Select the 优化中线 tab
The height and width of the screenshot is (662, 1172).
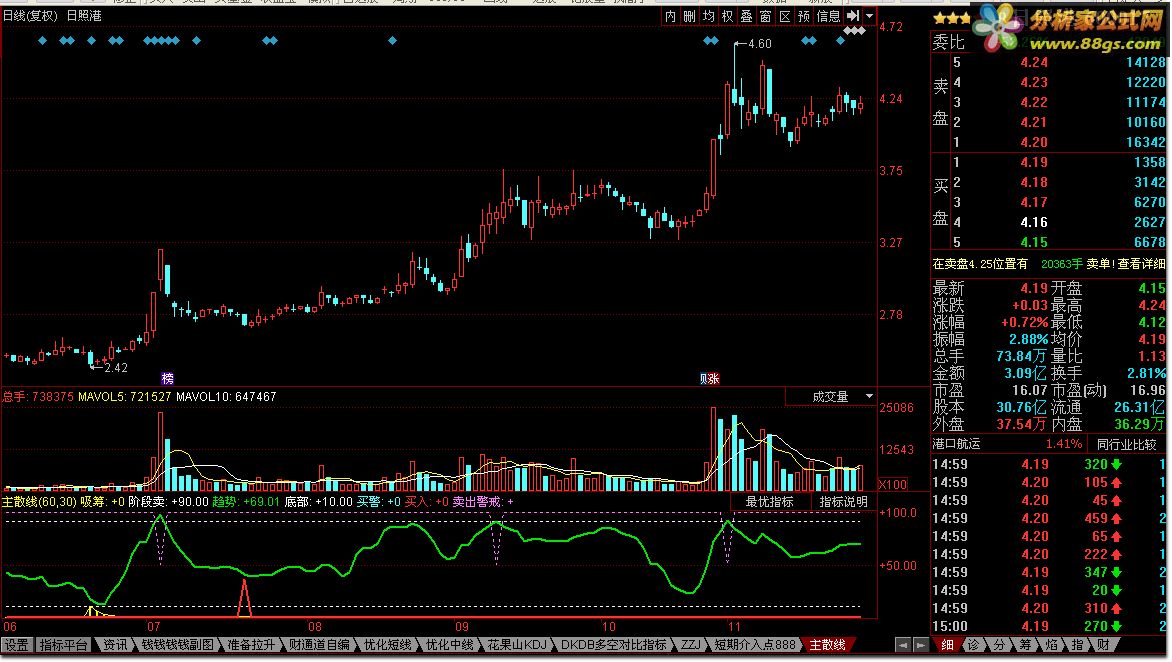pos(449,644)
